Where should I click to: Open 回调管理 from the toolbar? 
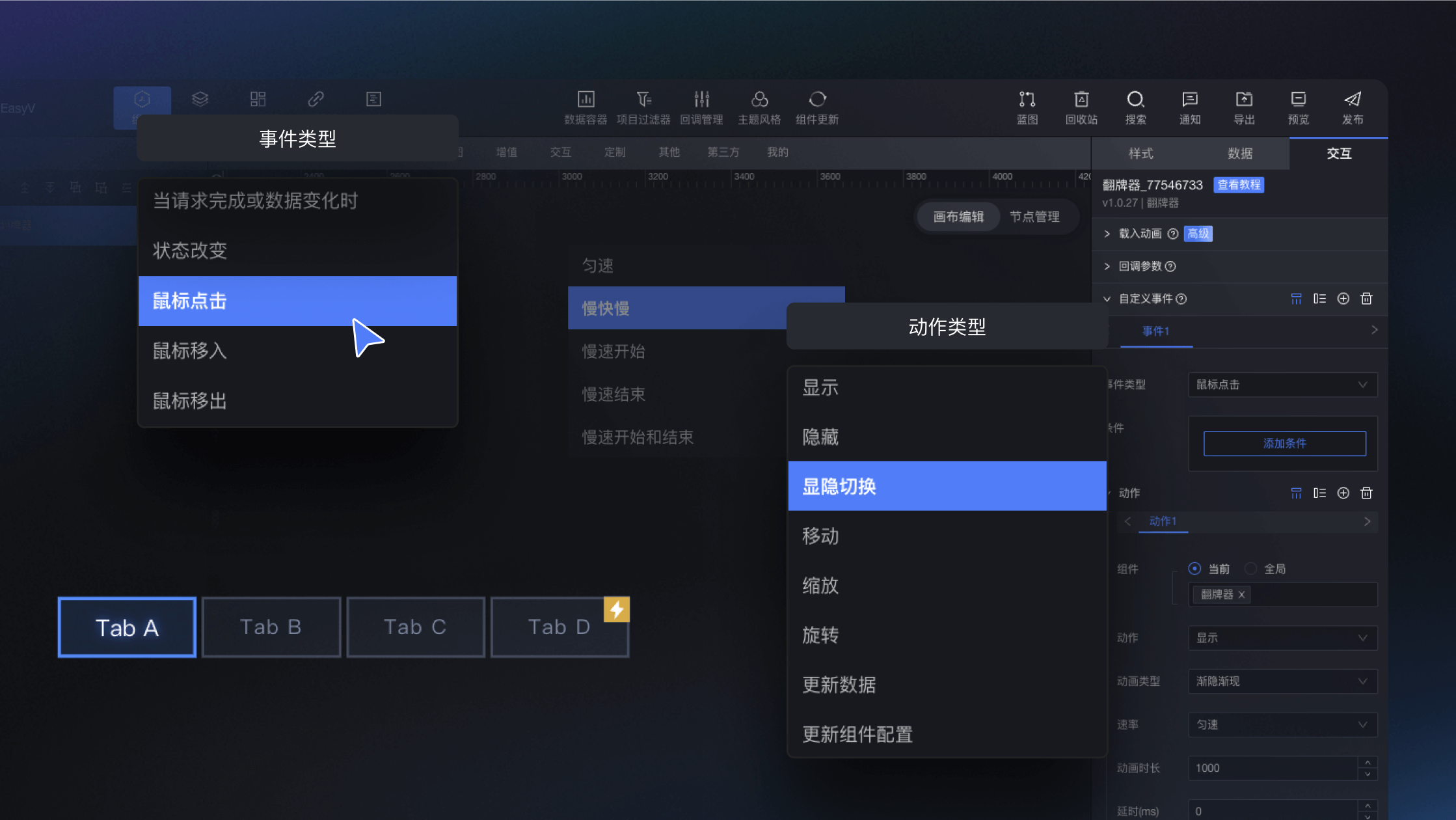(x=701, y=107)
